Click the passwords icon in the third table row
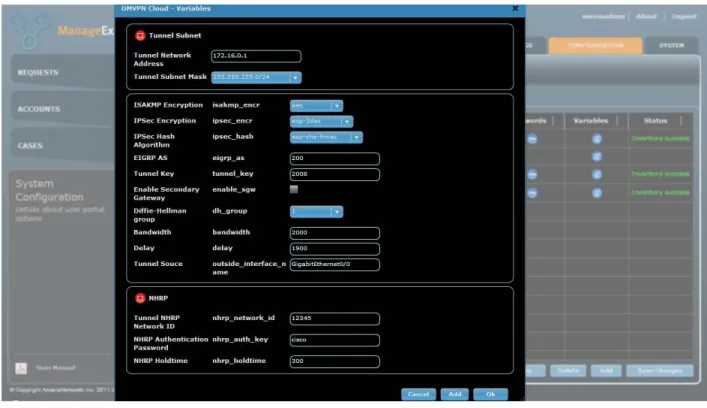The image size is (707, 408). pos(533,174)
